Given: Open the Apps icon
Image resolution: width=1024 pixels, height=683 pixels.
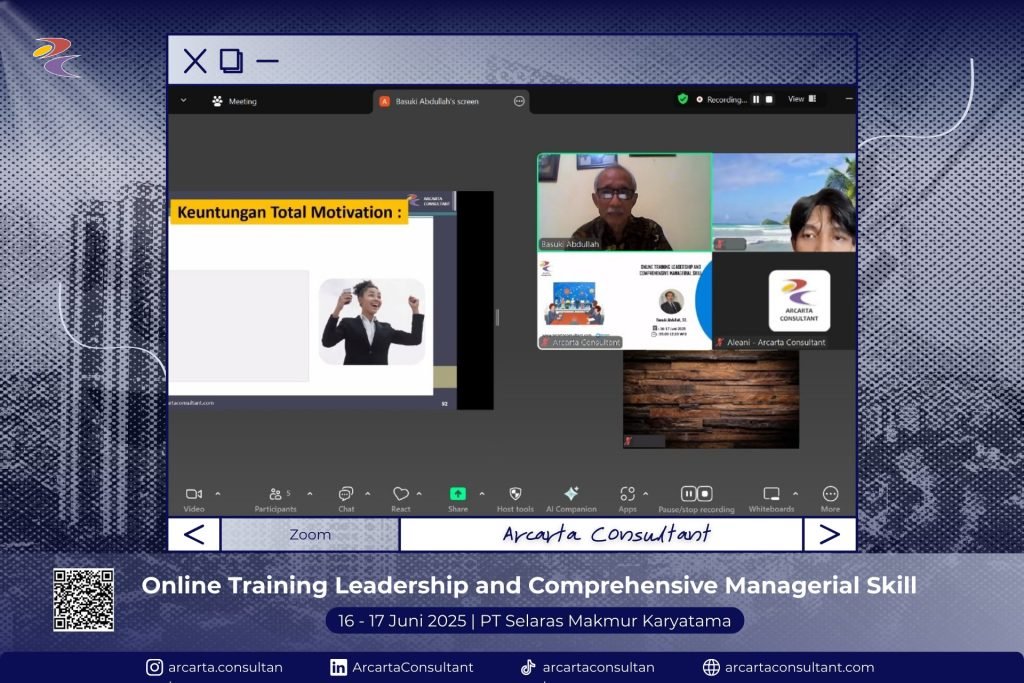Looking at the screenshot, I should [x=627, y=494].
